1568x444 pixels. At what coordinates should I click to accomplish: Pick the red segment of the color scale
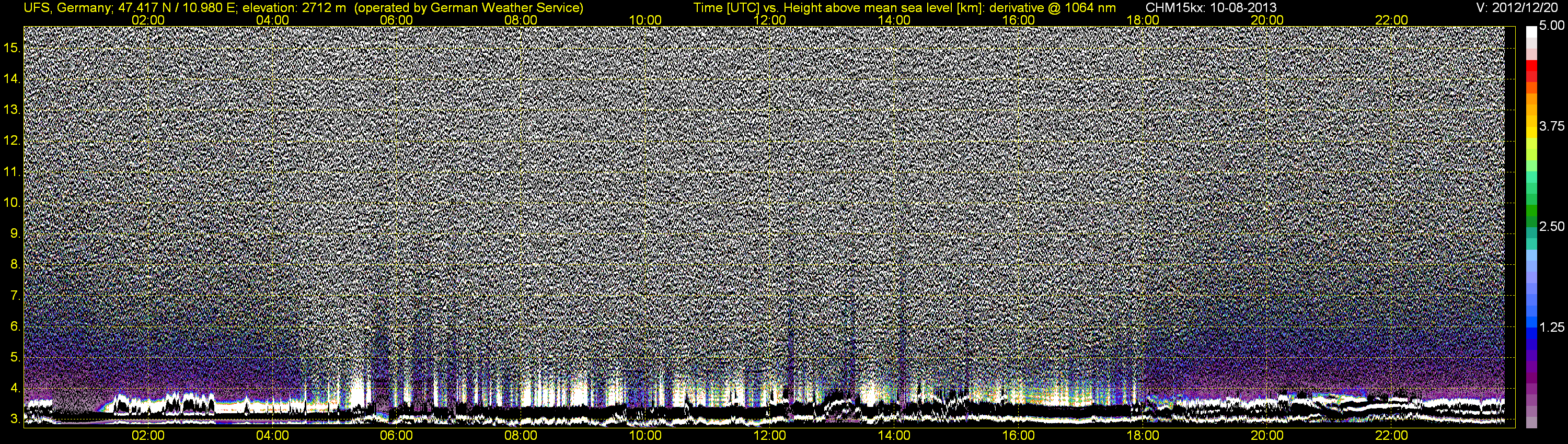(1531, 66)
